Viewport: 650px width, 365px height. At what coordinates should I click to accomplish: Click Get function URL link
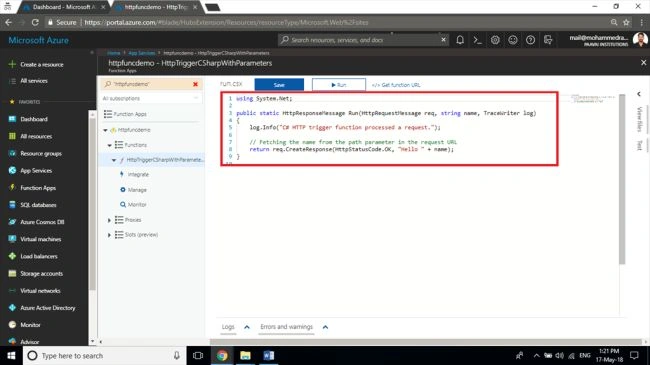396,85
